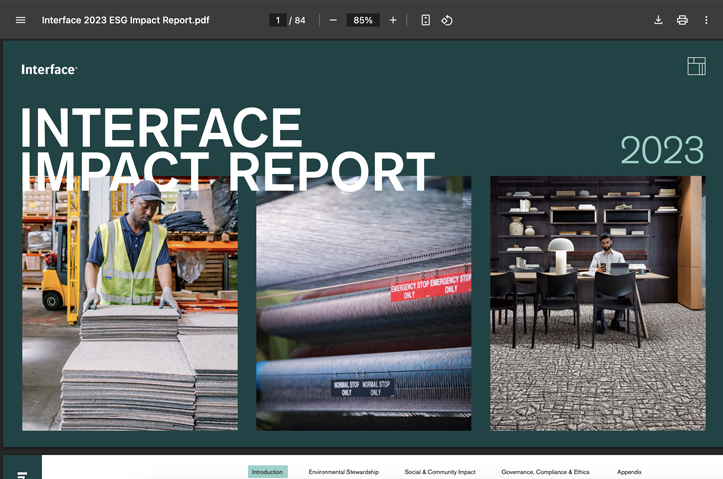
Task: Click the office dining room photo
Action: coord(598,303)
